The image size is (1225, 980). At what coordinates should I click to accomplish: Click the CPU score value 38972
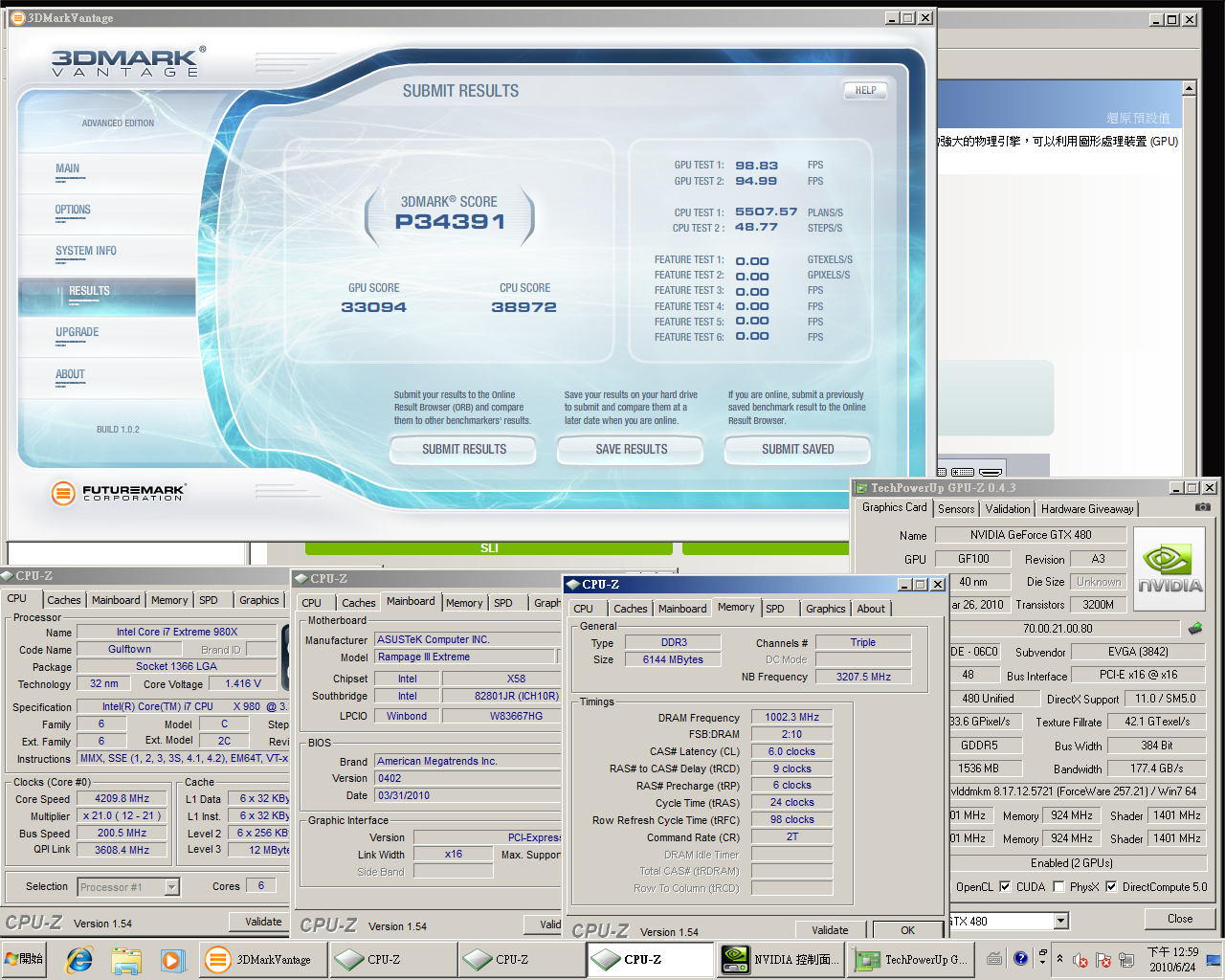[x=523, y=307]
